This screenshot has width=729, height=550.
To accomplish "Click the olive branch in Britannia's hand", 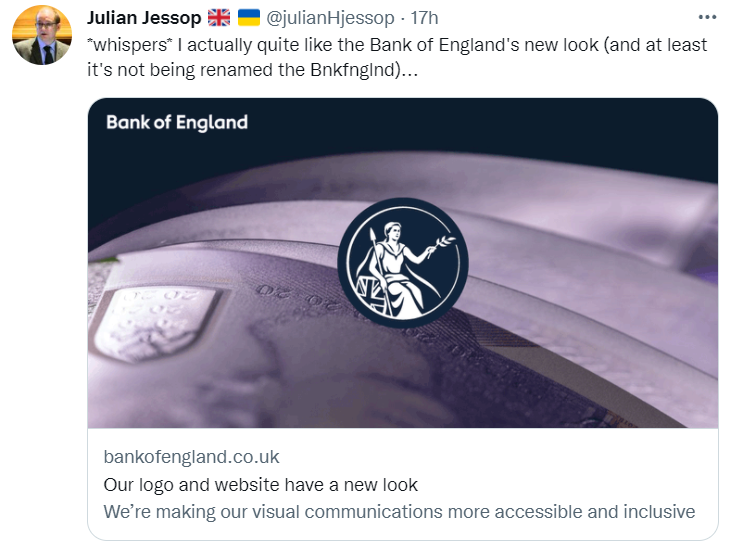I will 438,243.
